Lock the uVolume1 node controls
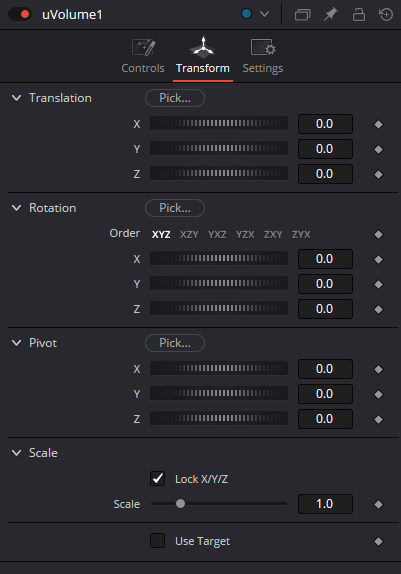401x574 pixels. (x=359, y=15)
